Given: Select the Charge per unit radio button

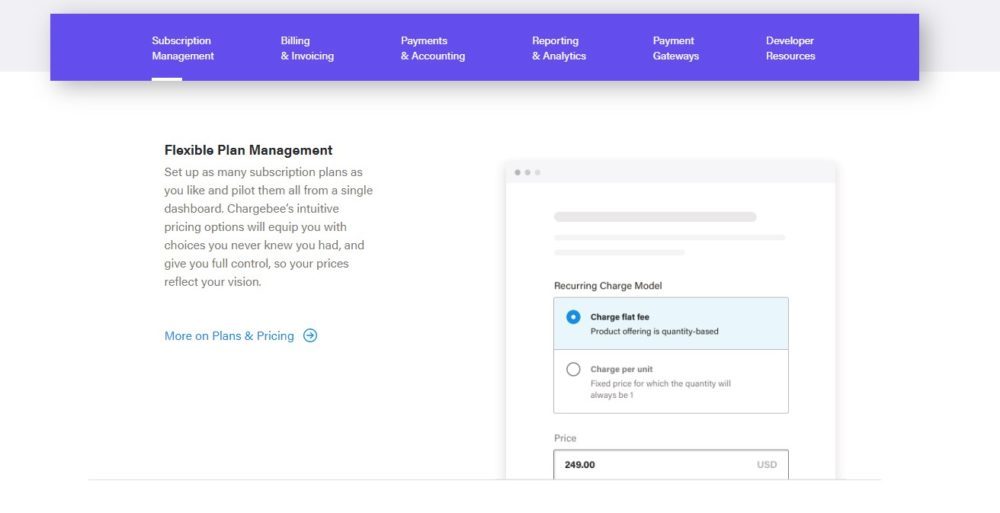Looking at the screenshot, I should (x=573, y=369).
